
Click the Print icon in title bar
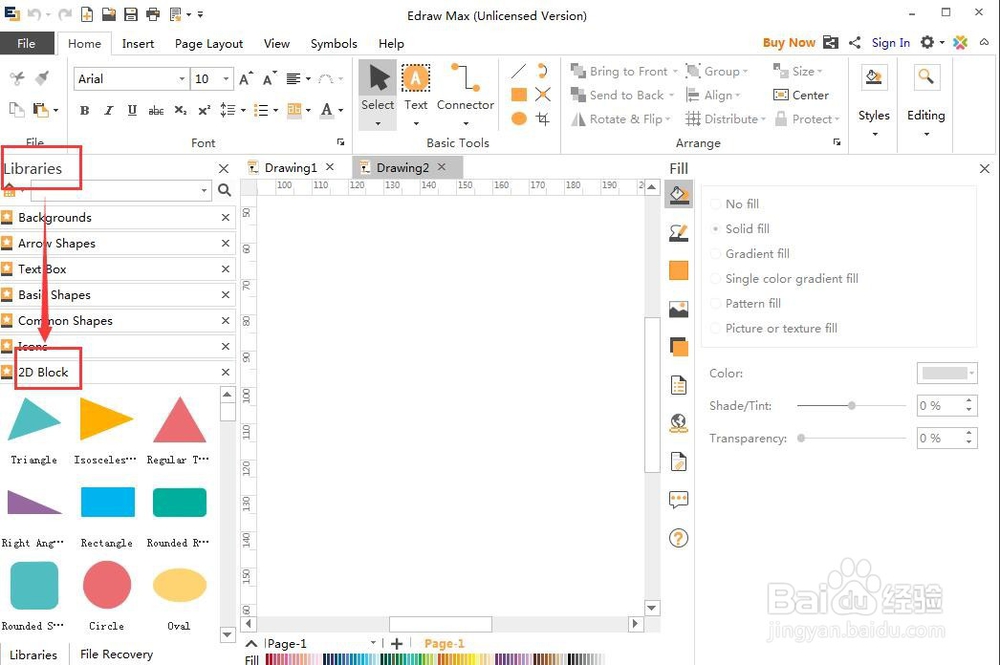(x=153, y=14)
